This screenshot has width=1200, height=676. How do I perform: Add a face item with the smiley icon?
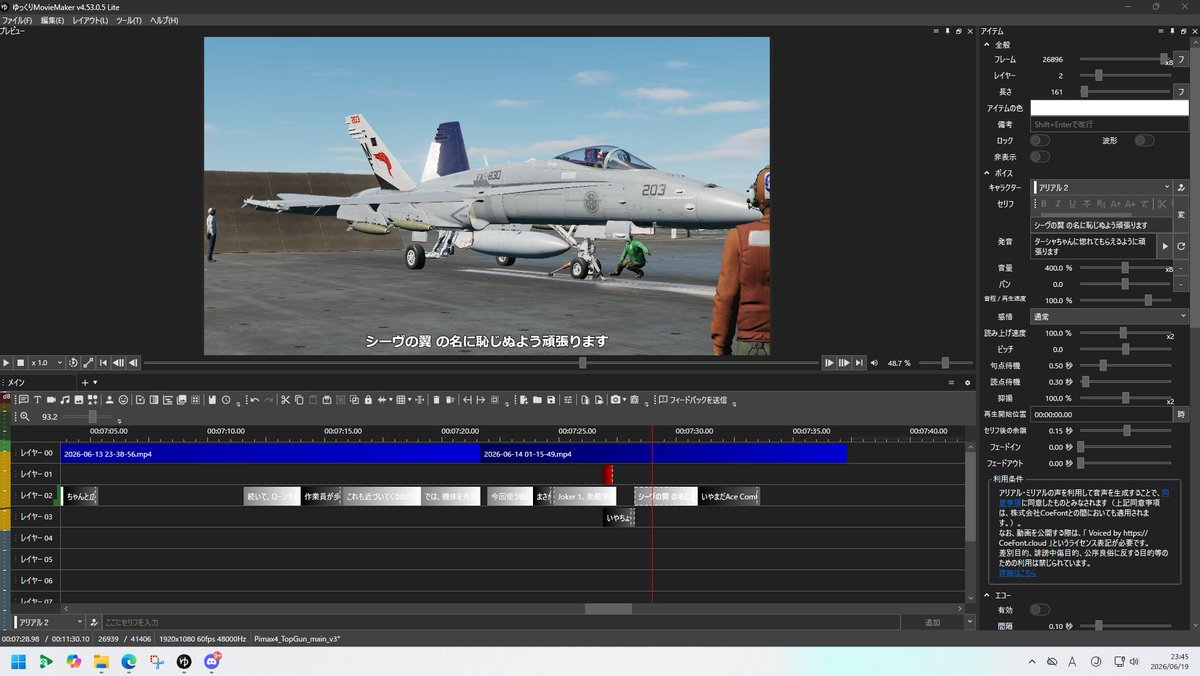(x=123, y=400)
